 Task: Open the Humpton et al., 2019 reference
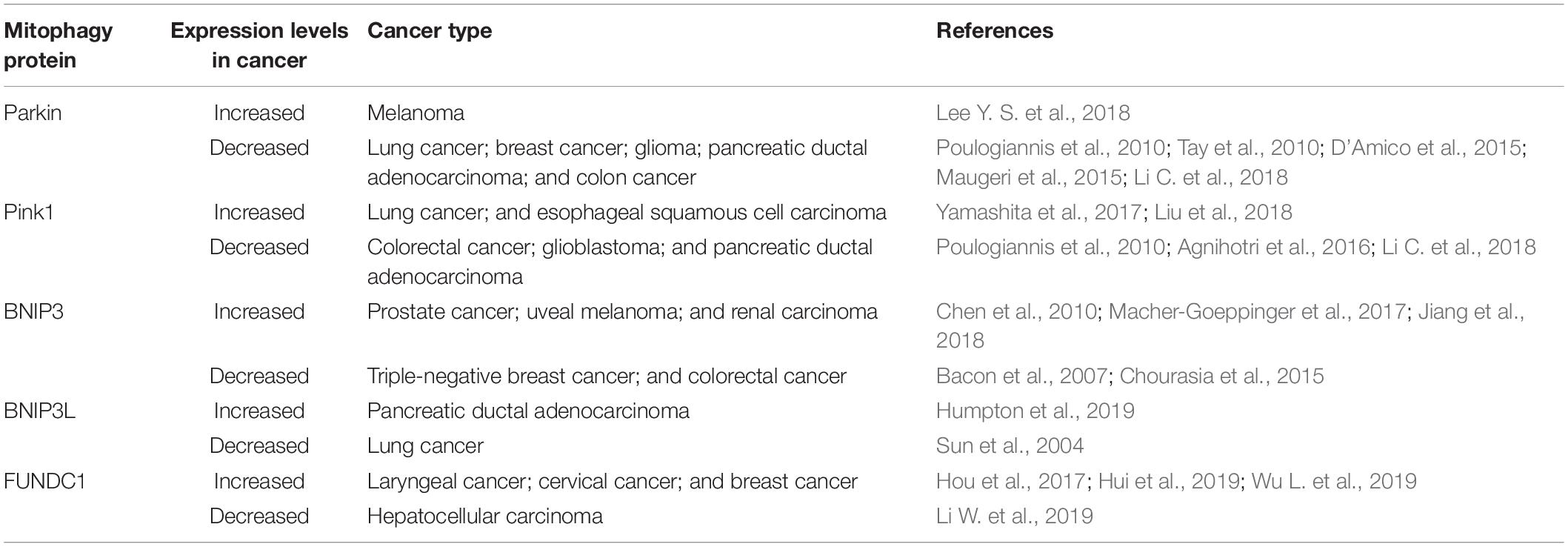tap(1035, 411)
